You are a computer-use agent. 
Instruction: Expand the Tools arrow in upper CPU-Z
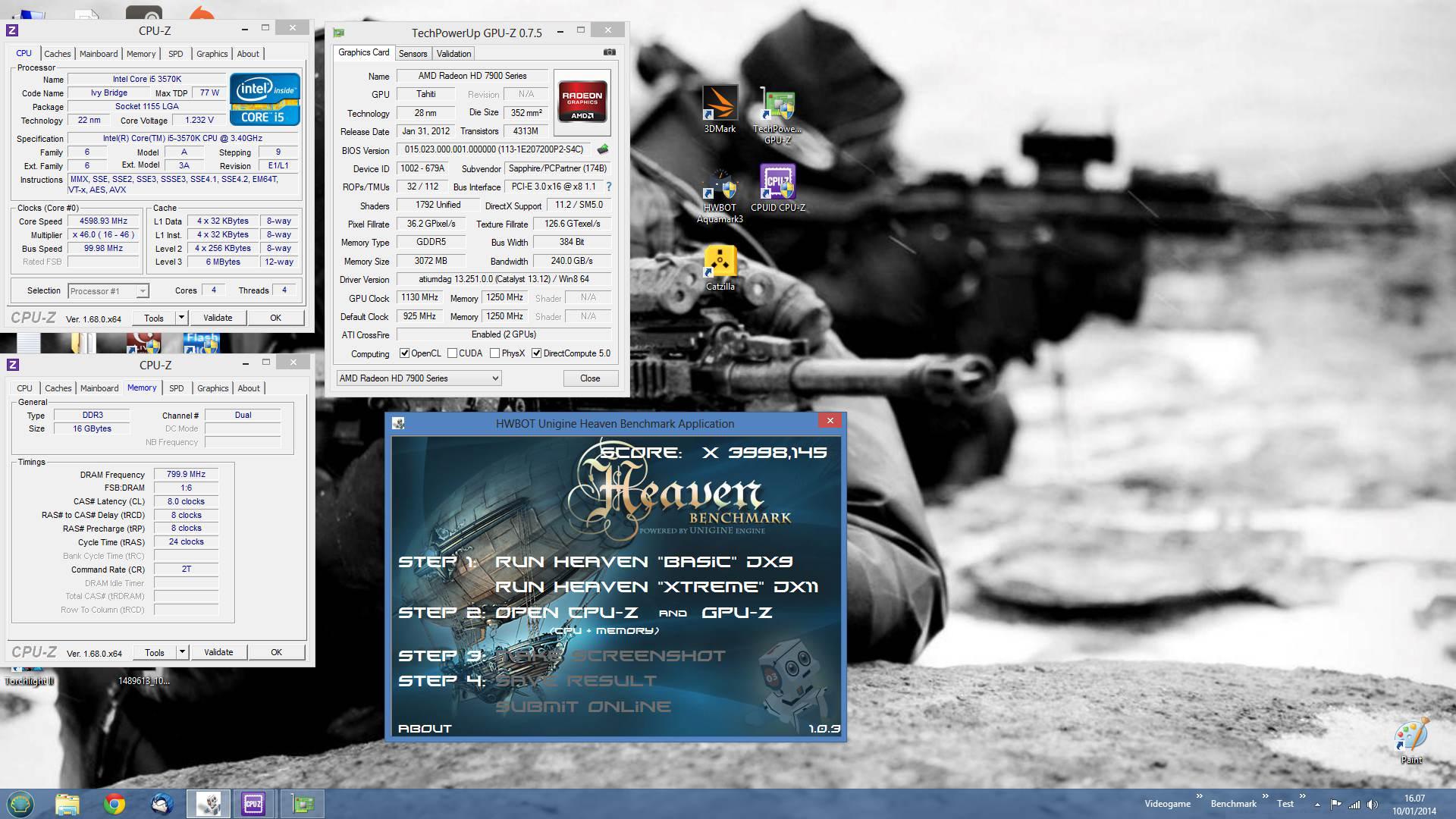coord(181,318)
